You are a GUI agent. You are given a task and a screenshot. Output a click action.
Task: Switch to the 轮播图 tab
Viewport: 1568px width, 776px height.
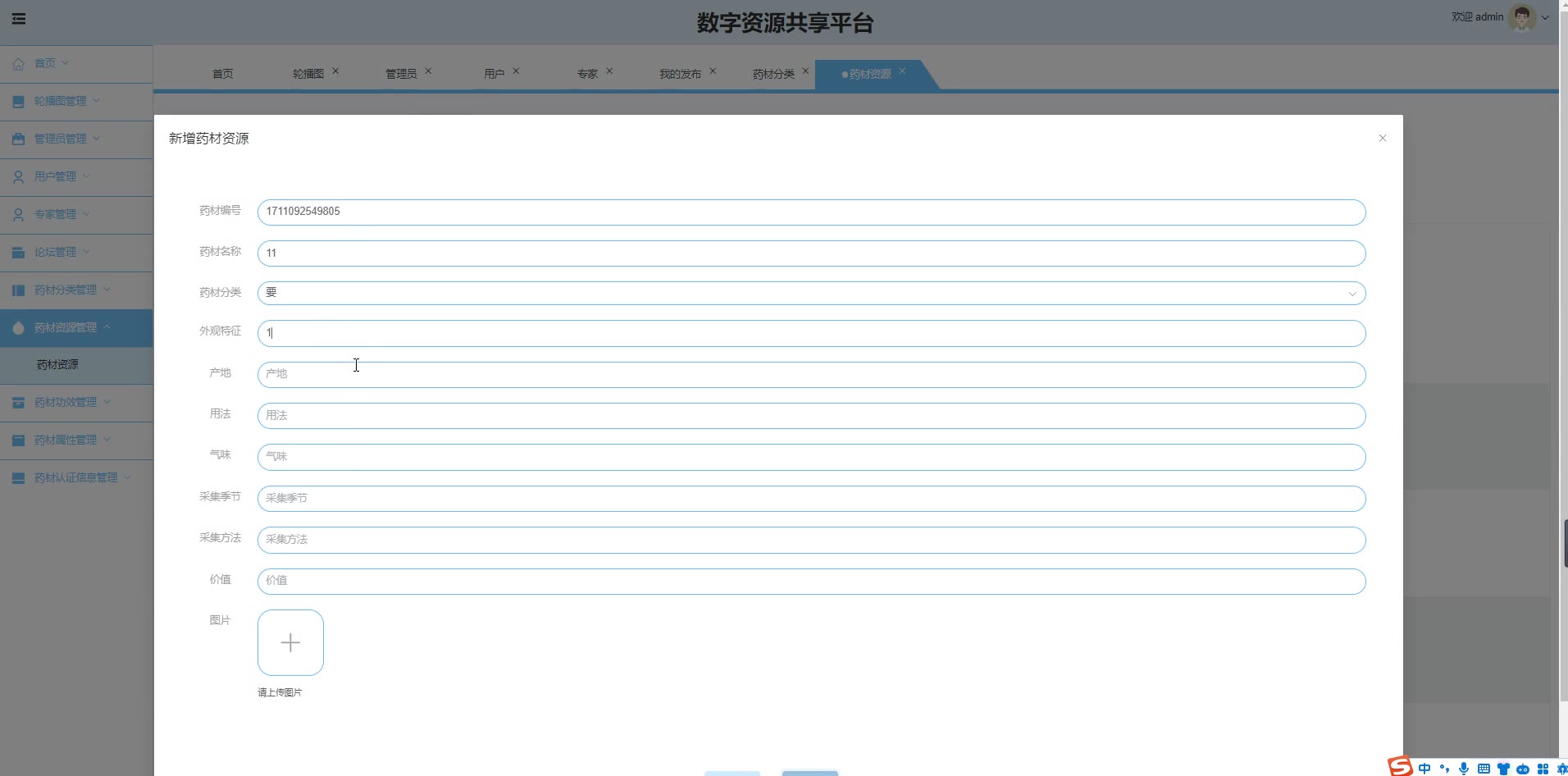point(308,74)
